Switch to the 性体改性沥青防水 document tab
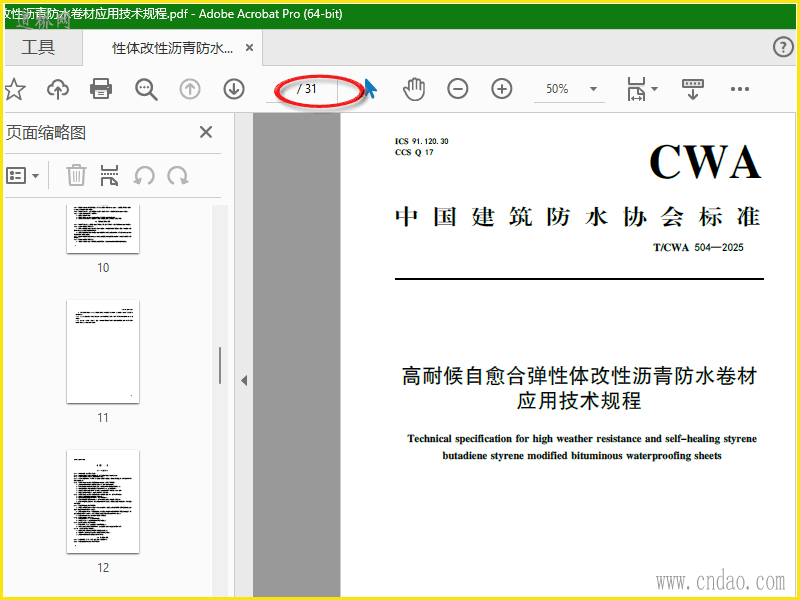 (172, 48)
